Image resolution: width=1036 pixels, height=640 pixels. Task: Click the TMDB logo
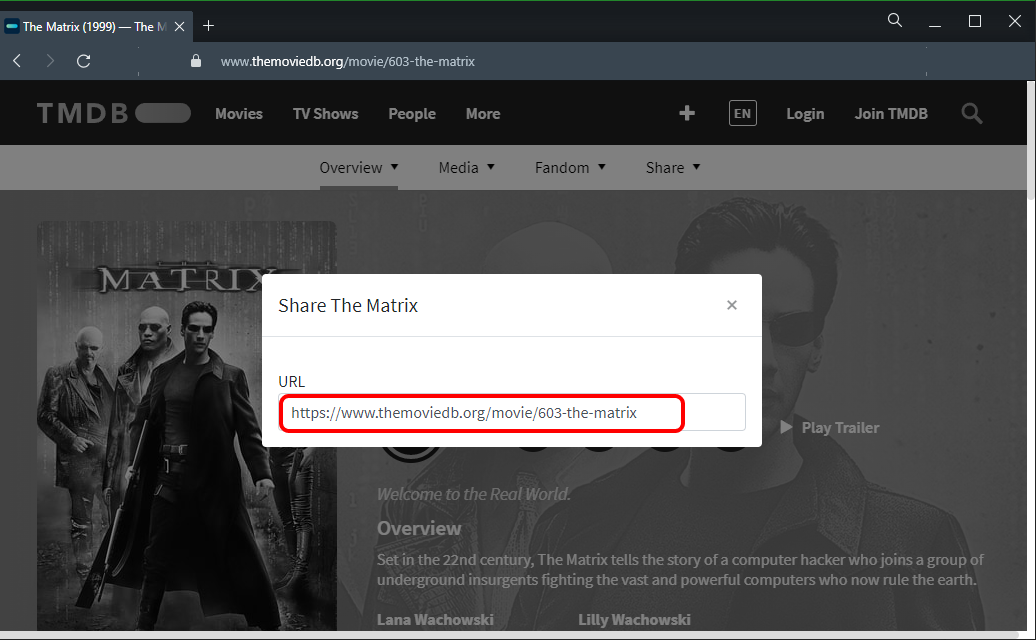pyautogui.click(x=114, y=113)
